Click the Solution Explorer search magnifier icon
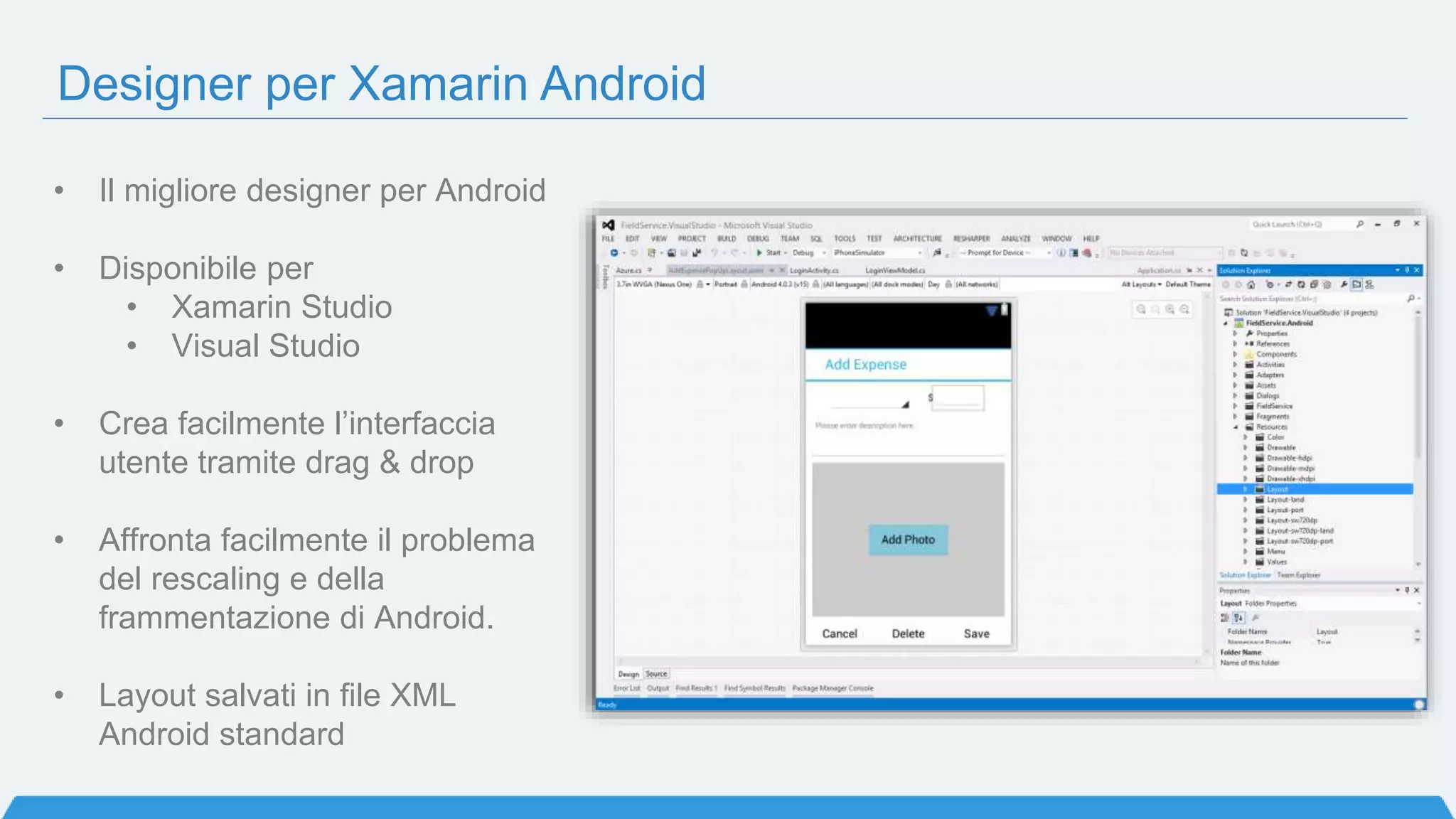The height and width of the screenshot is (819, 1456). (x=1410, y=299)
